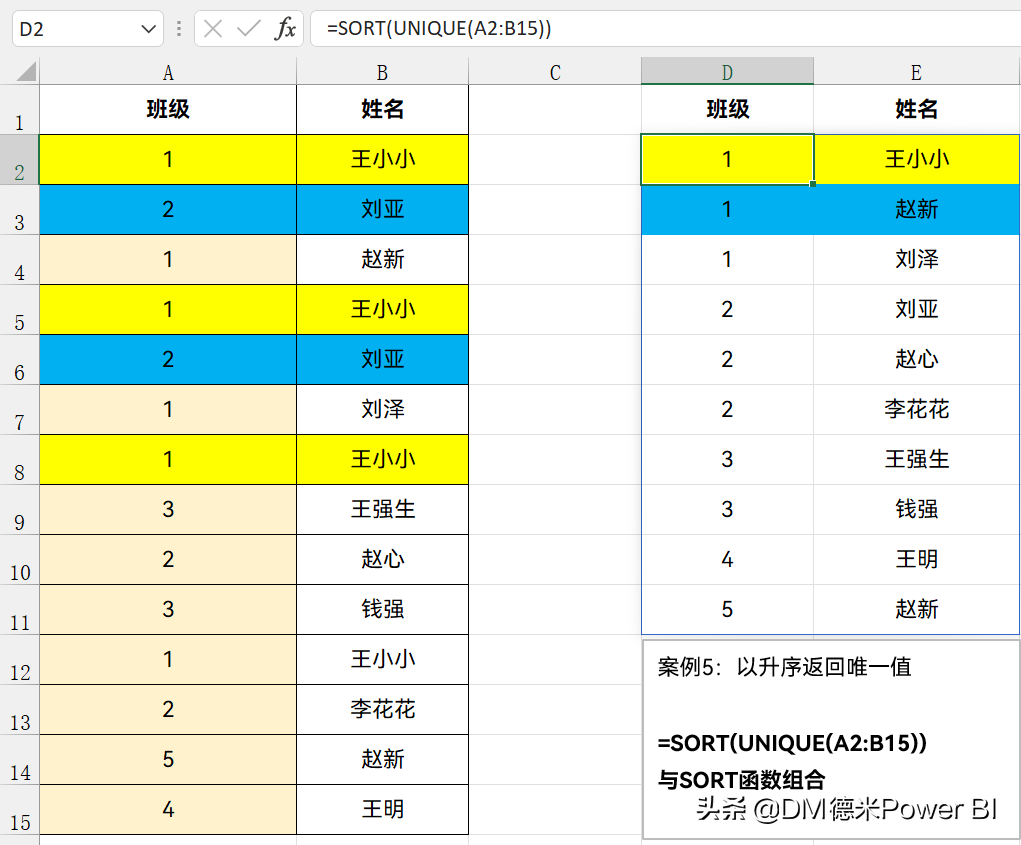Screen dimensions: 1021x845
Task: Select column A header
Action: coord(168,72)
